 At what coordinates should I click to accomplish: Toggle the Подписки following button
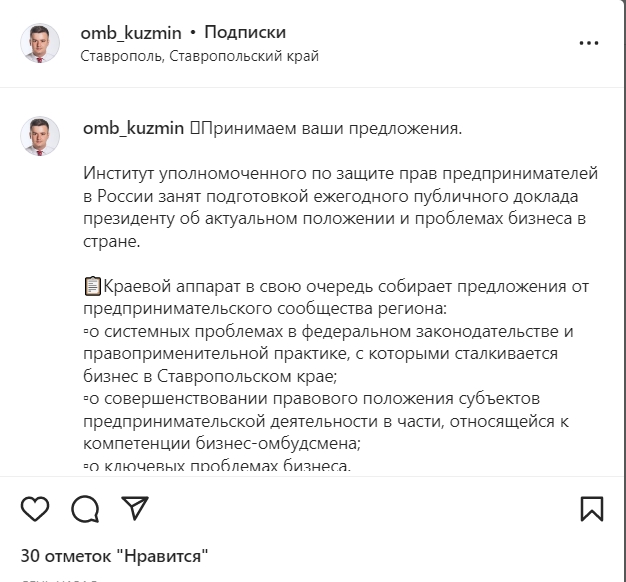coord(246,33)
